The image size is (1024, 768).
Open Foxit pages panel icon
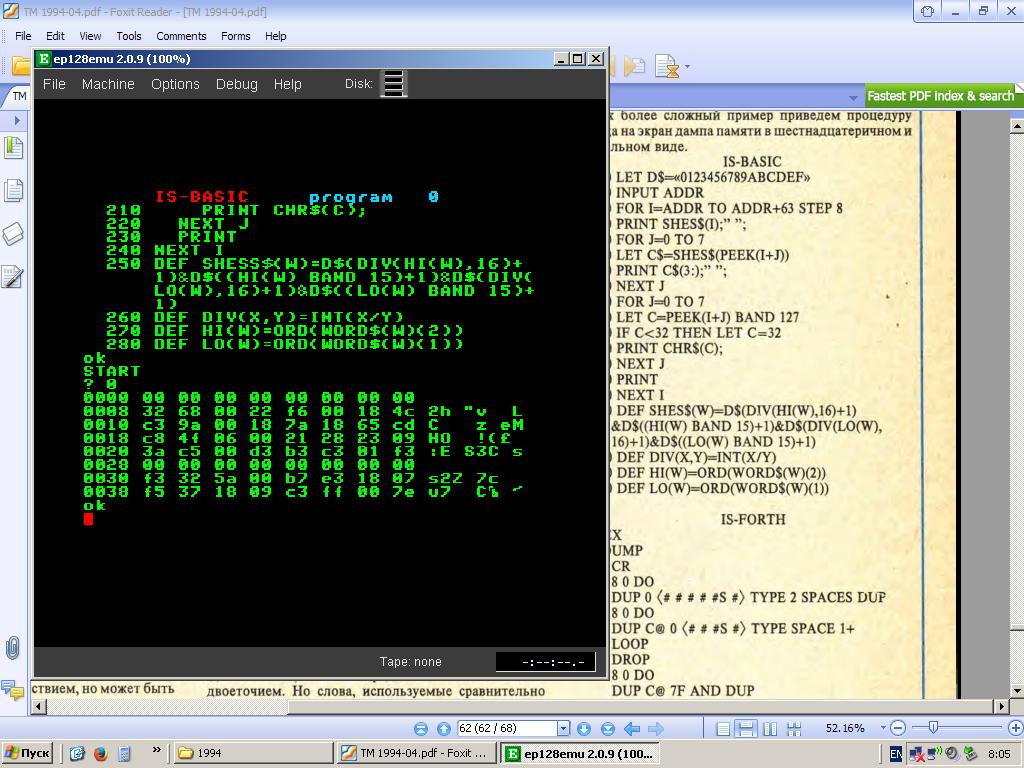click(13, 191)
